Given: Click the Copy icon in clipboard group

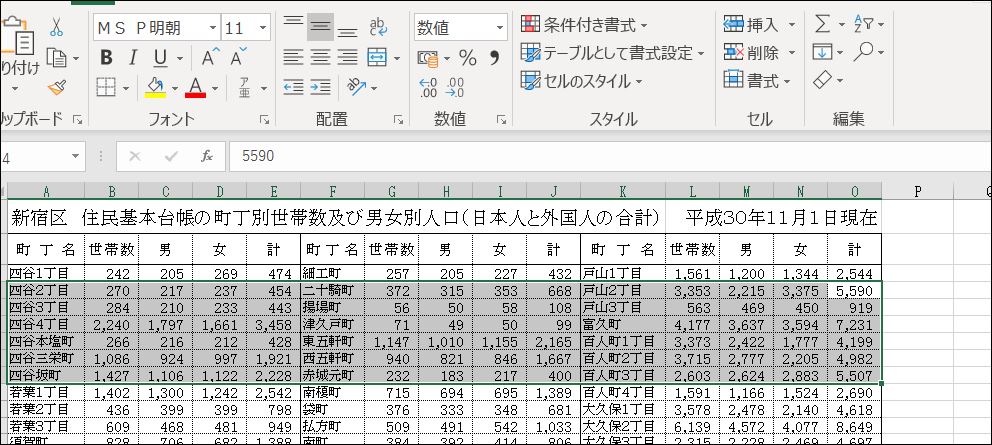Looking at the screenshot, I should pyautogui.click(x=56, y=58).
